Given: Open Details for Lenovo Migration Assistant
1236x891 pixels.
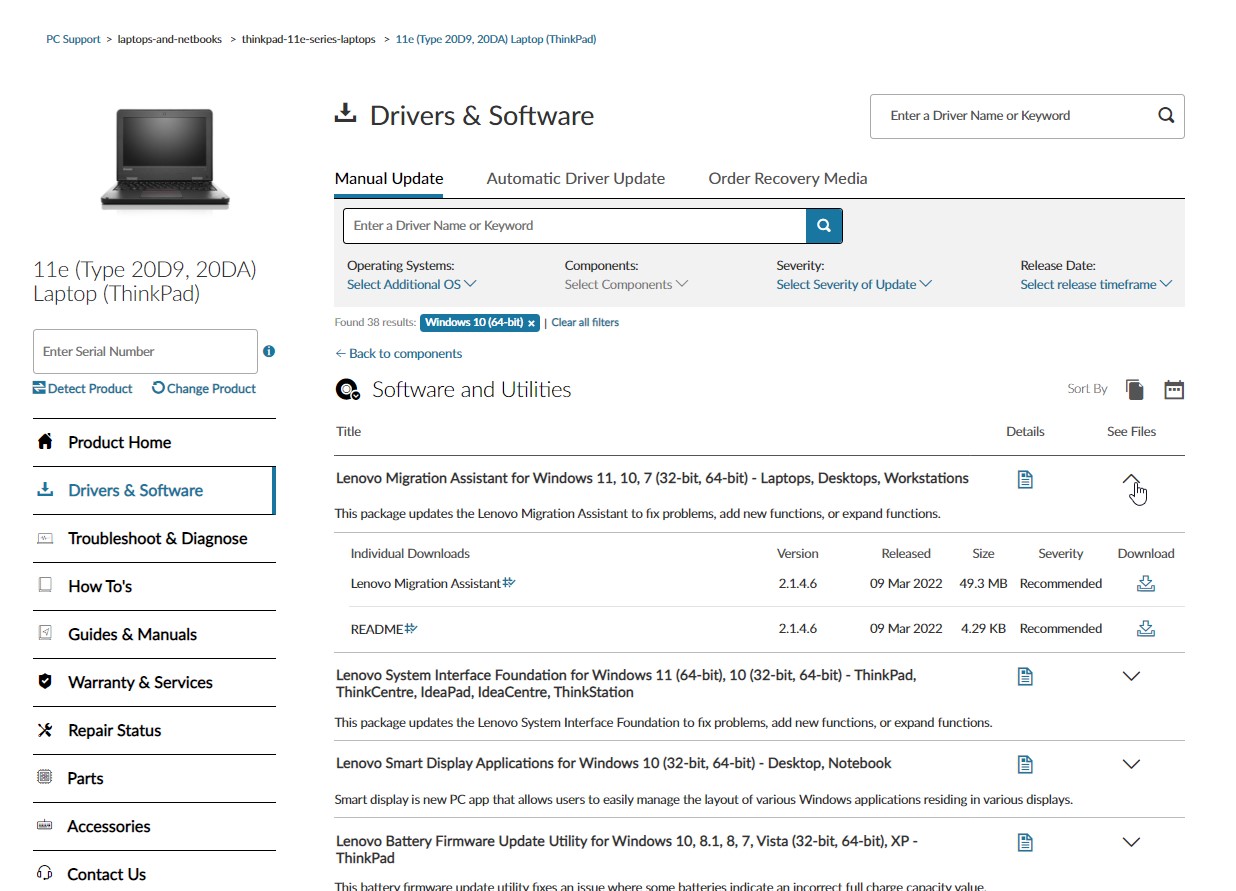Looking at the screenshot, I should (x=1024, y=478).
